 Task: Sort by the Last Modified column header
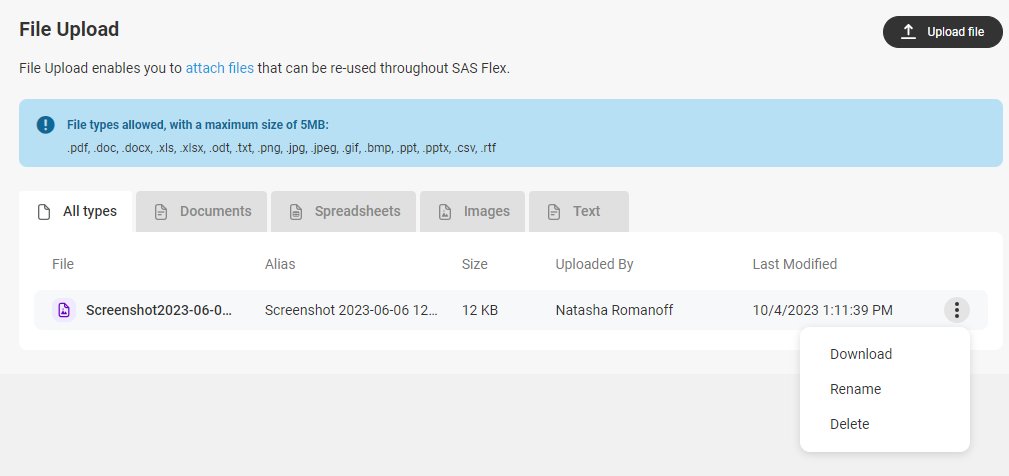point(795,264)
